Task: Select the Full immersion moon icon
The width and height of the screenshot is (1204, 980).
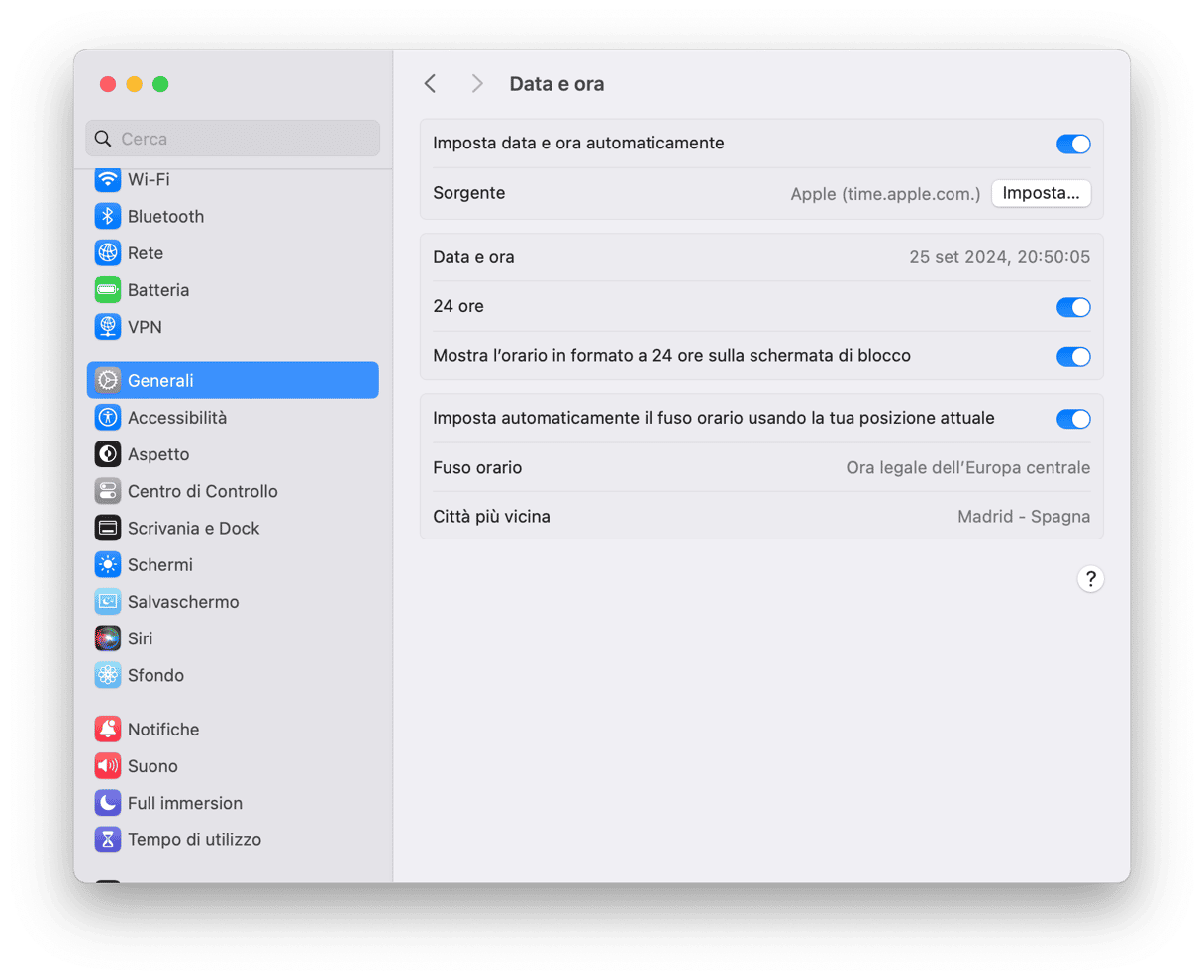Action: (x=108, y=802)
